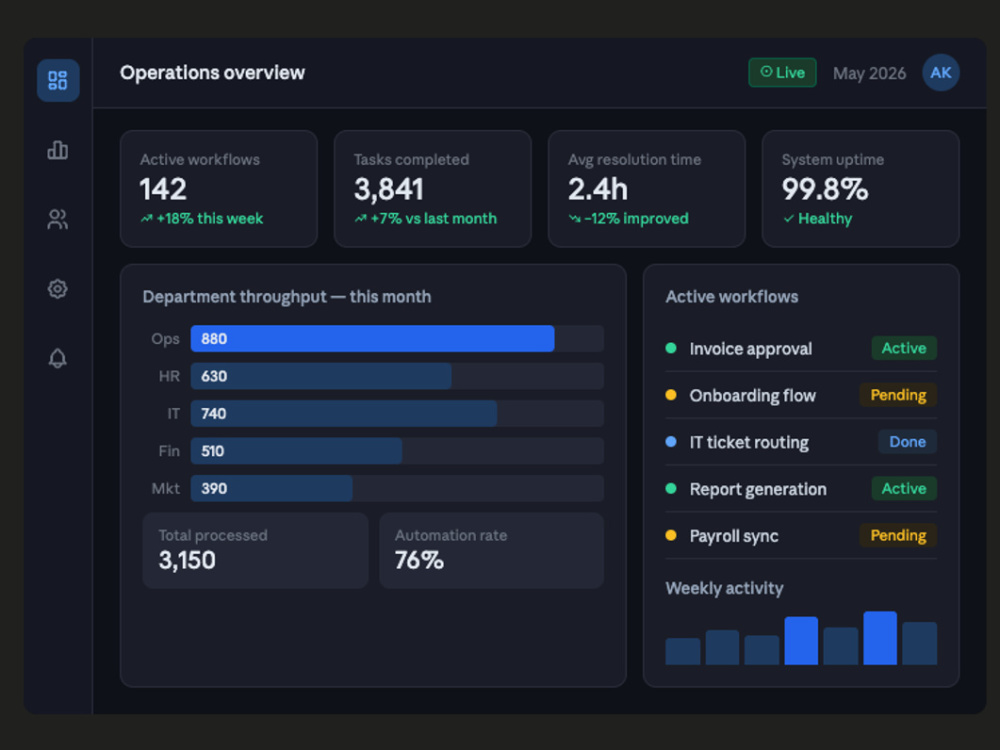This screenshot has height=750, width=1000.
Task: Open the dashboard grid icon in sidebar
Action: 58,80
